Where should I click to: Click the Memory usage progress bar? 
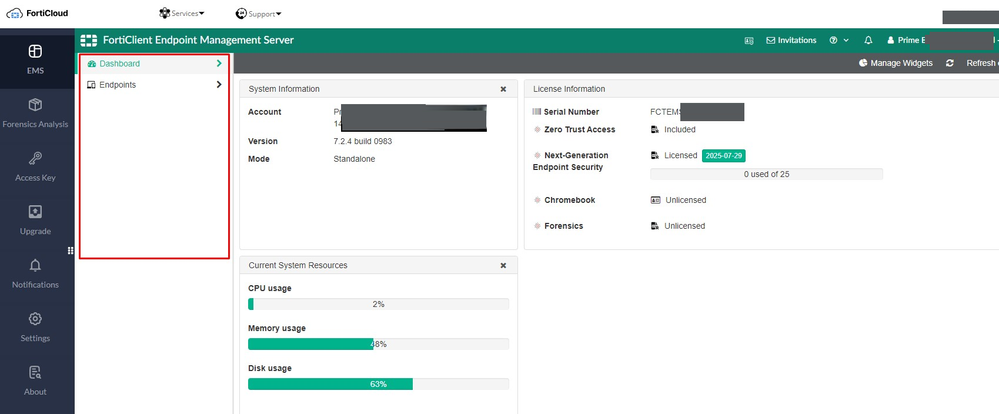coord(378,344)
